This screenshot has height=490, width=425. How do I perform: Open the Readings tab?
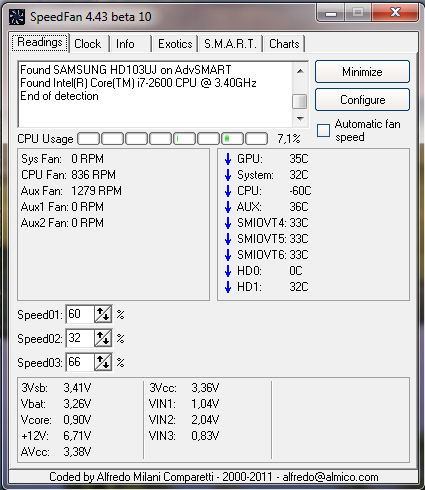tap(40, 43)
